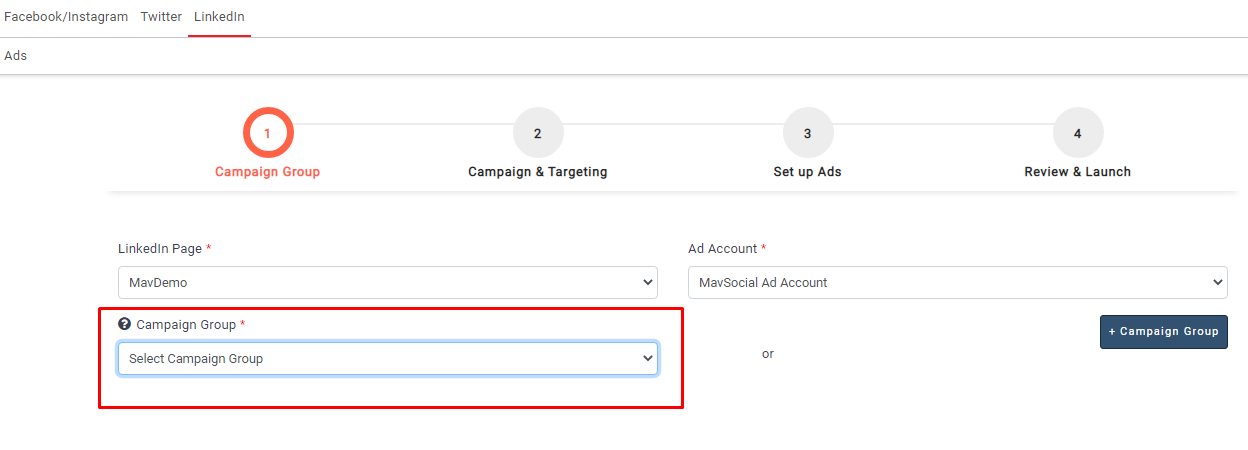Click the Review & Launch step label
Screen dimensions: 1248x450
point(1077,172)
